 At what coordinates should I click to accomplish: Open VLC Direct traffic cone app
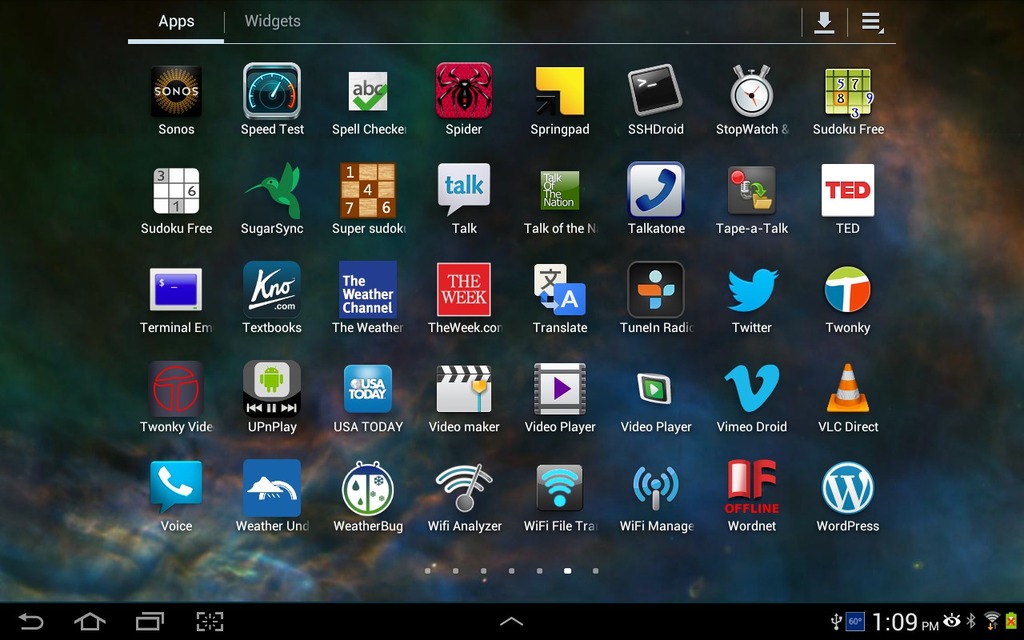pos(848,398)
